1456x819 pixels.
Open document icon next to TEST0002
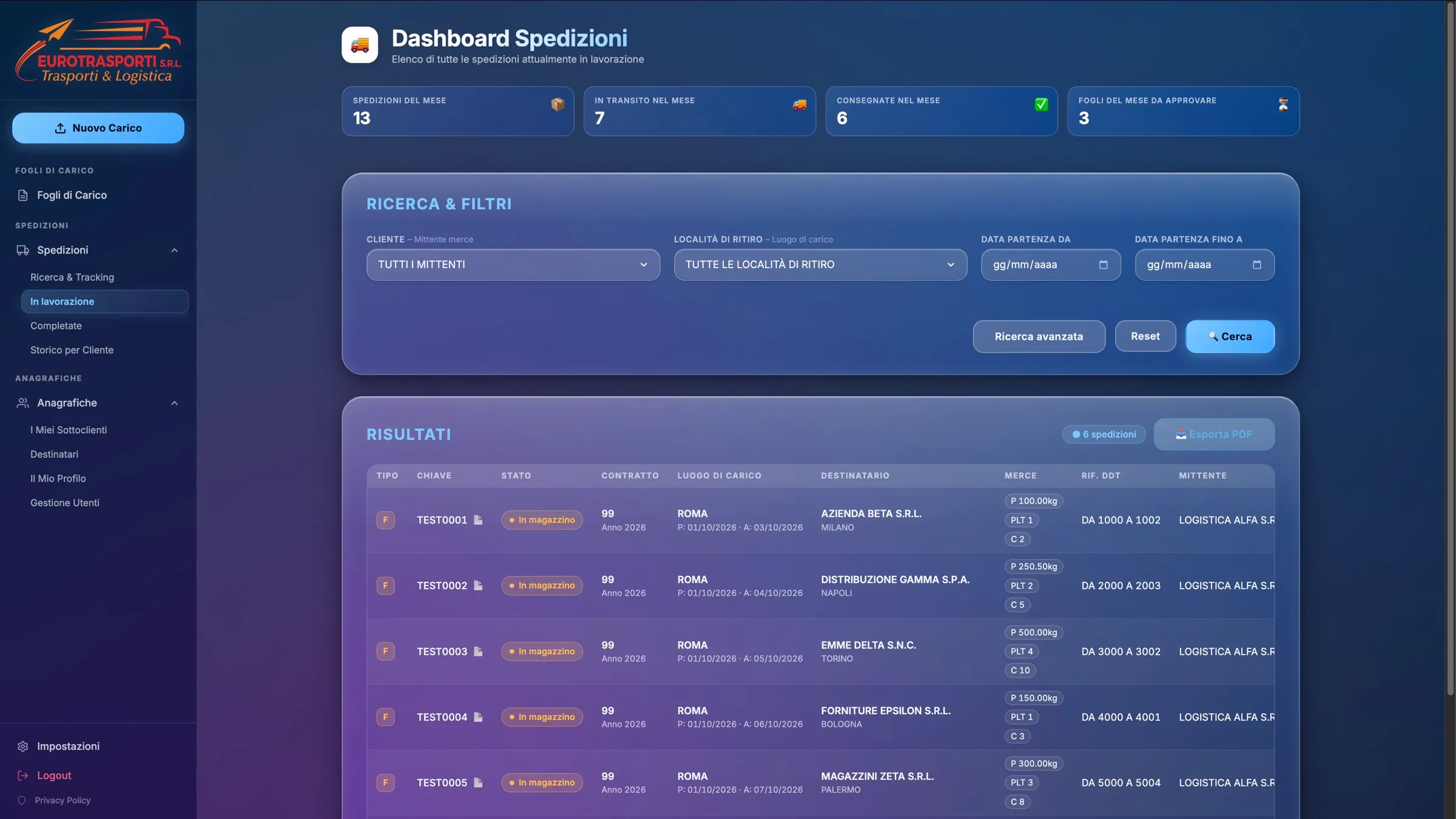pos(478,585)
